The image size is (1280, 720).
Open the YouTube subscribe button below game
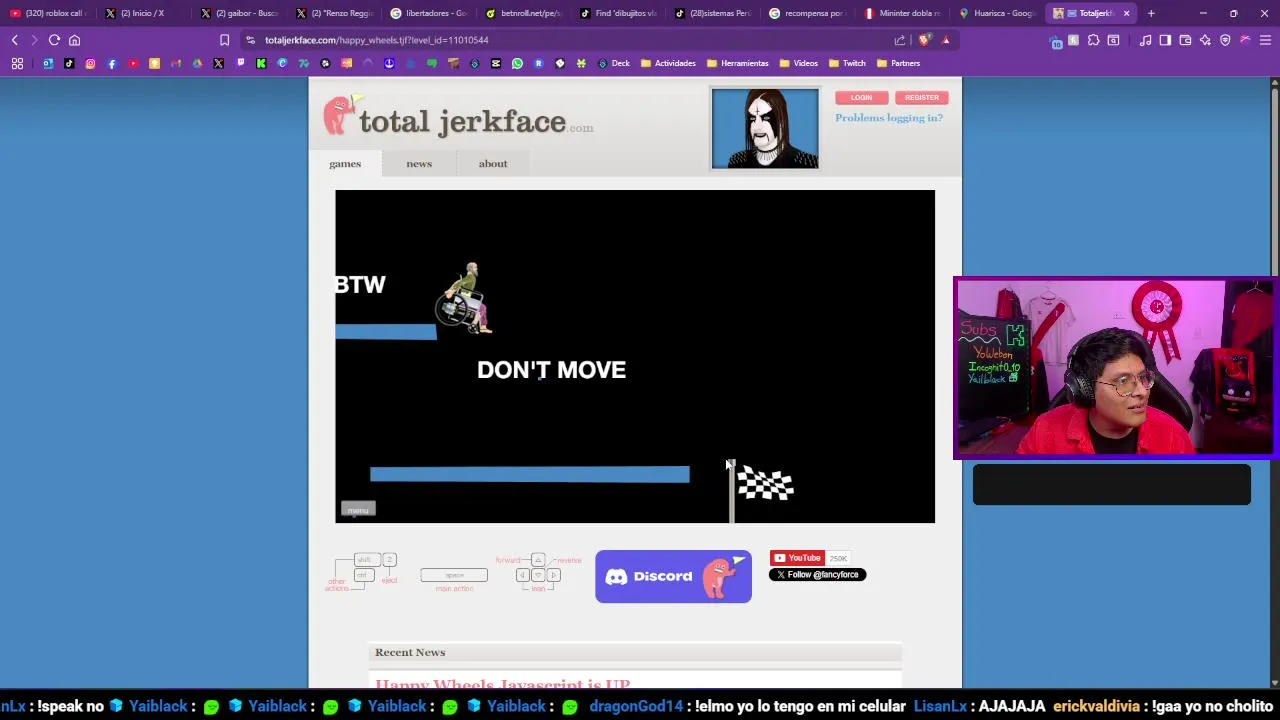795,558
